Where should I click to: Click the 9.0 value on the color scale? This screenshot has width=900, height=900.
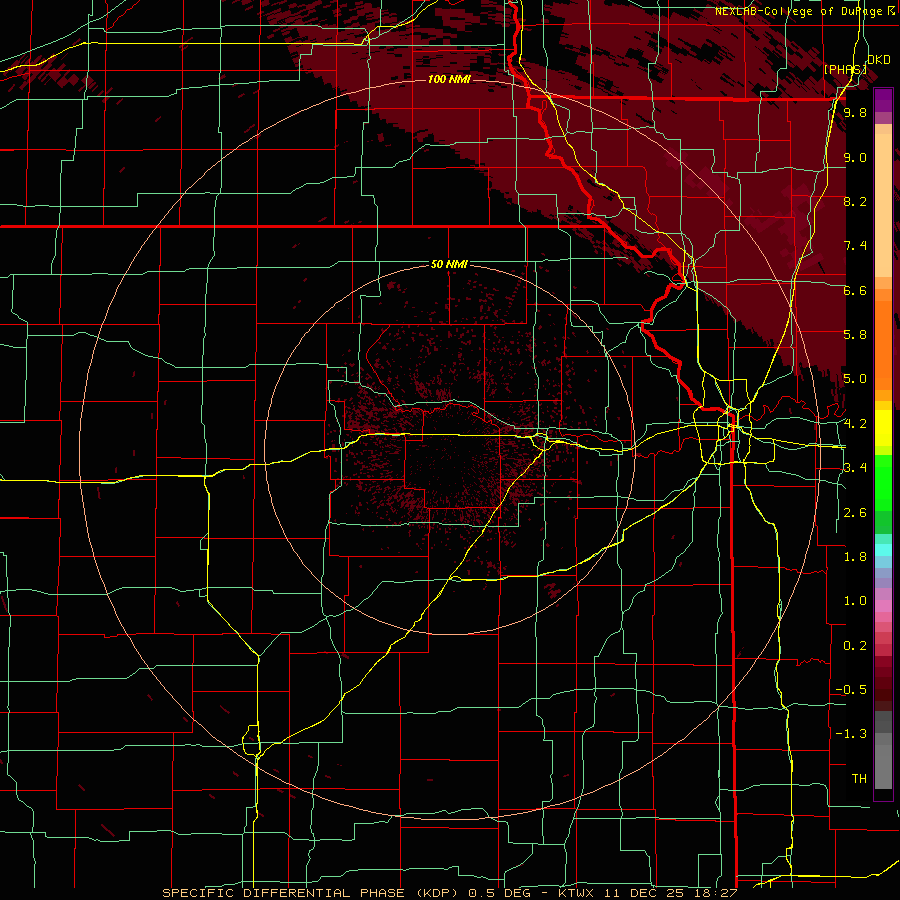pos(855,158)
